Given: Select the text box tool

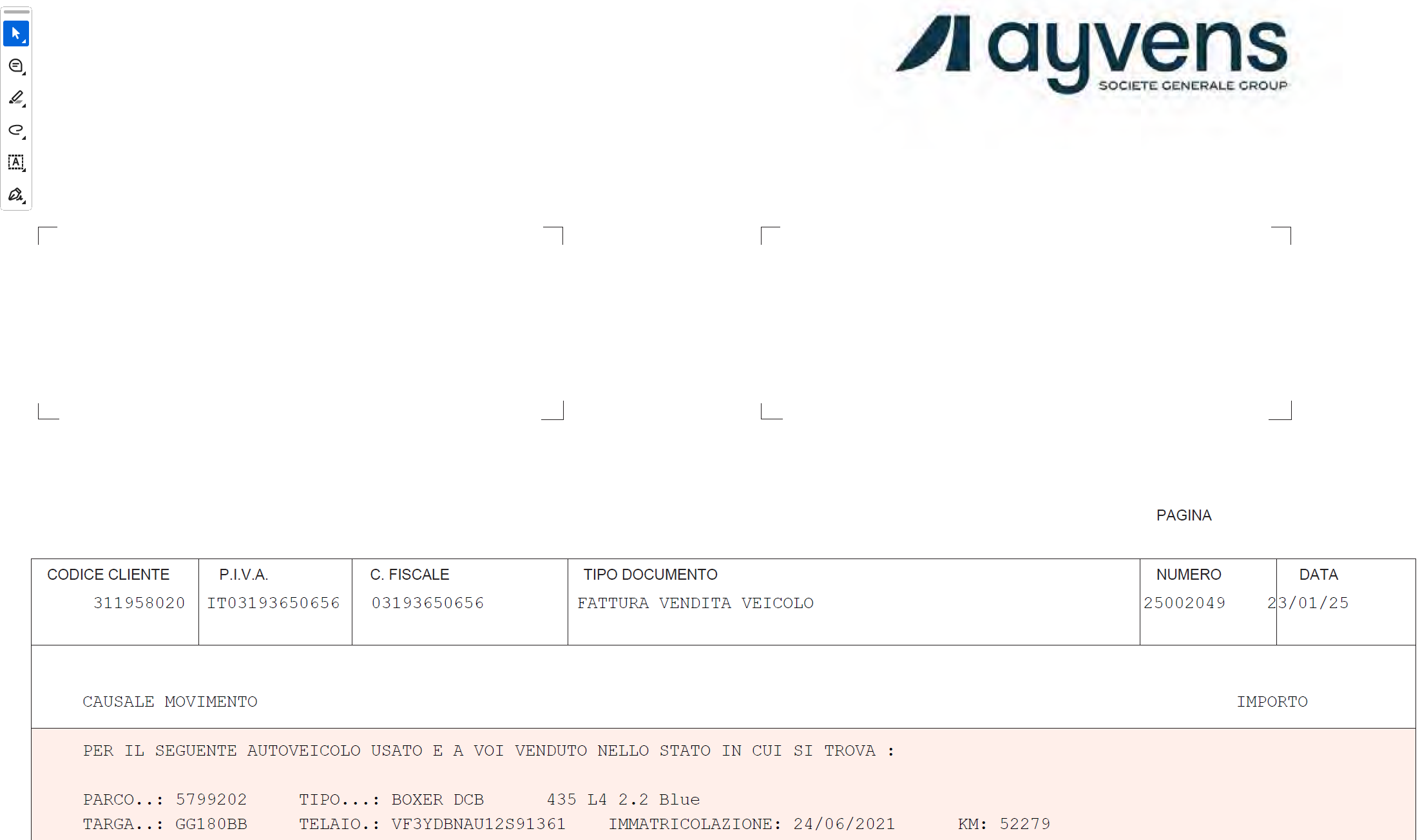Looking at the screenshot, I should tap(16, 162).
